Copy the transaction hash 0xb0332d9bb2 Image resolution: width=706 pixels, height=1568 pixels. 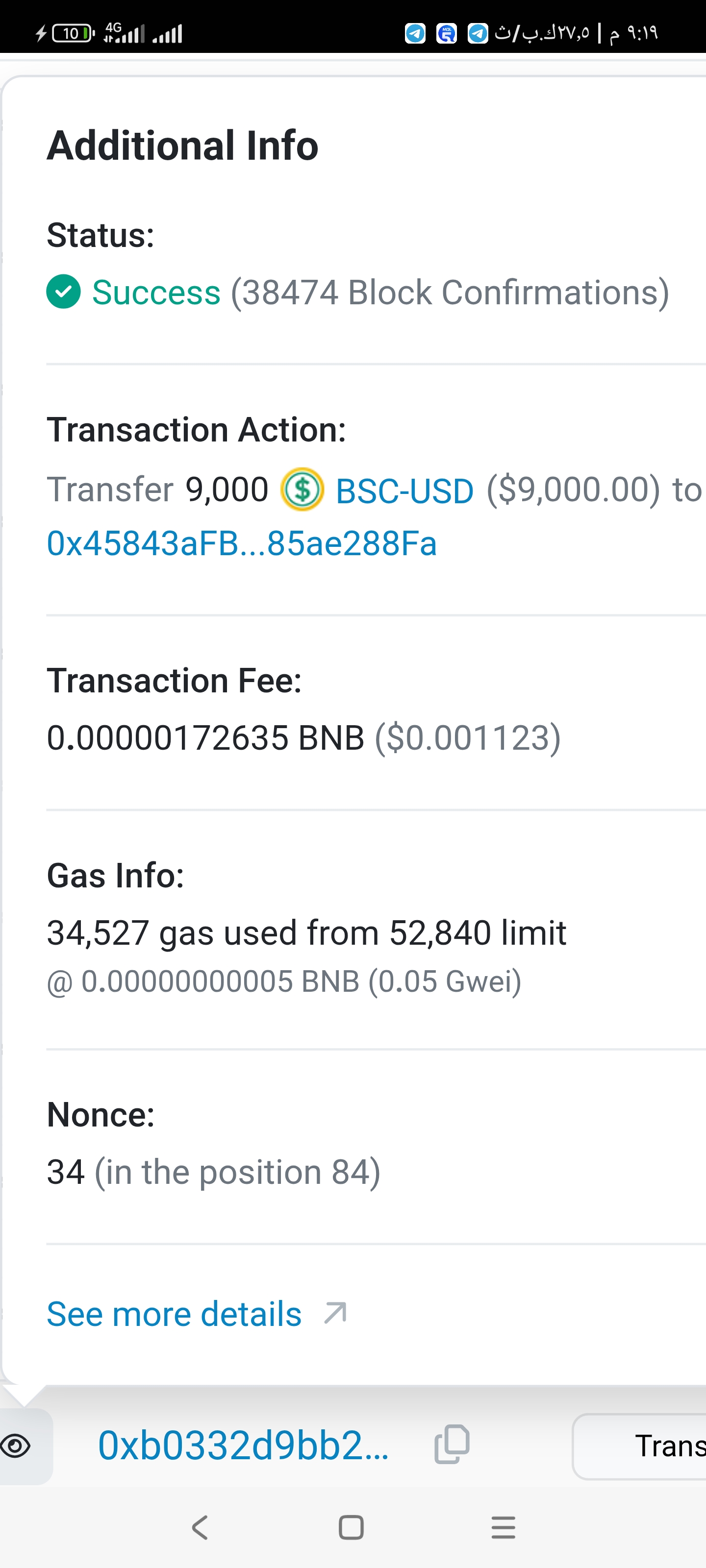452,1444
